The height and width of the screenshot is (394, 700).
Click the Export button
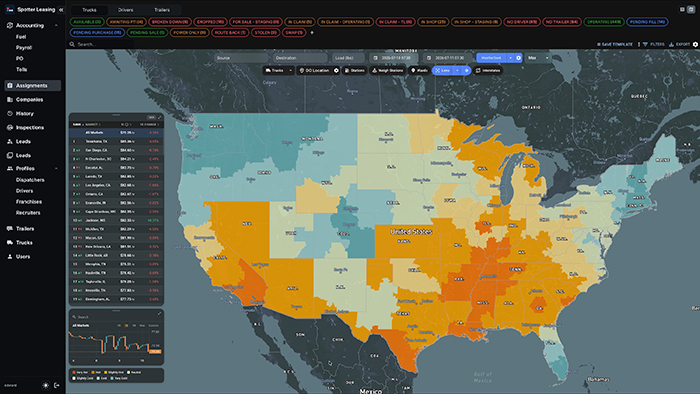coord(679,44)
